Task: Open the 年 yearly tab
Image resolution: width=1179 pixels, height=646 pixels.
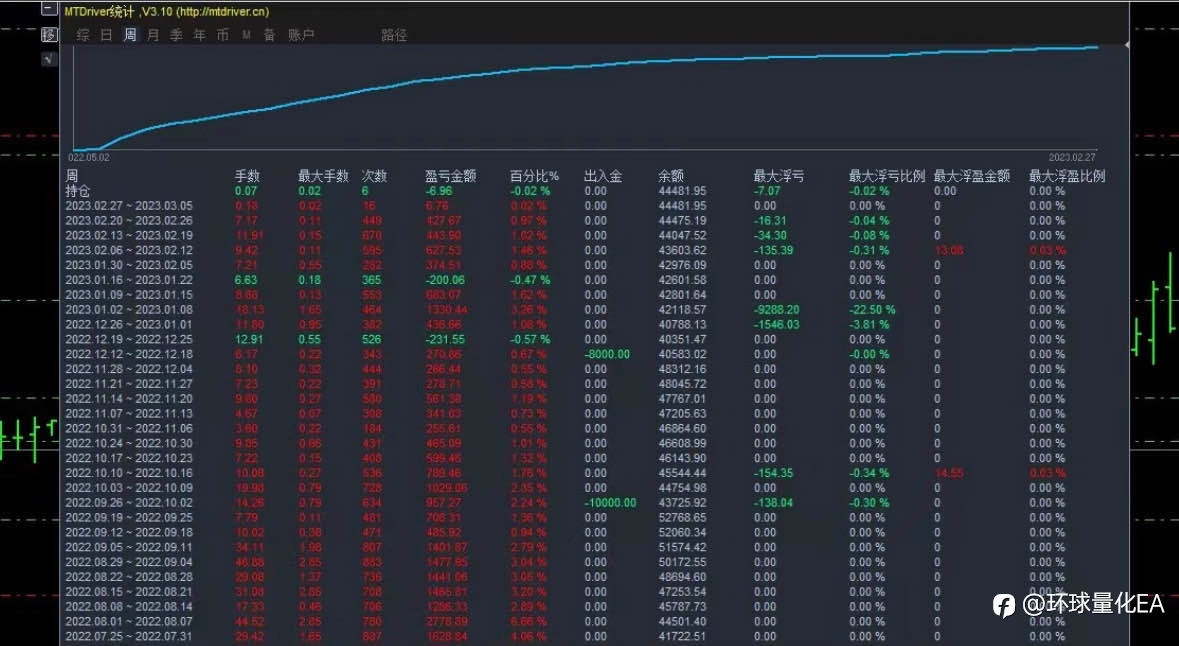Action: click(200, 35)
